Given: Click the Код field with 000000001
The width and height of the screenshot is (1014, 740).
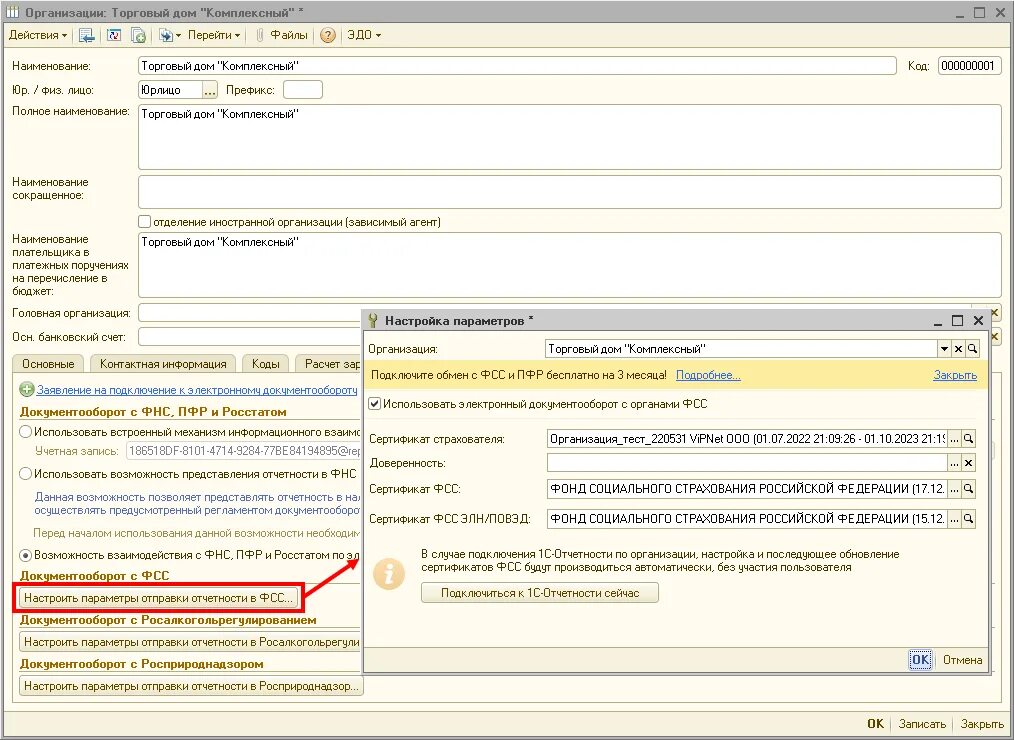Looking at the screenshot, I should click(969, 66).
